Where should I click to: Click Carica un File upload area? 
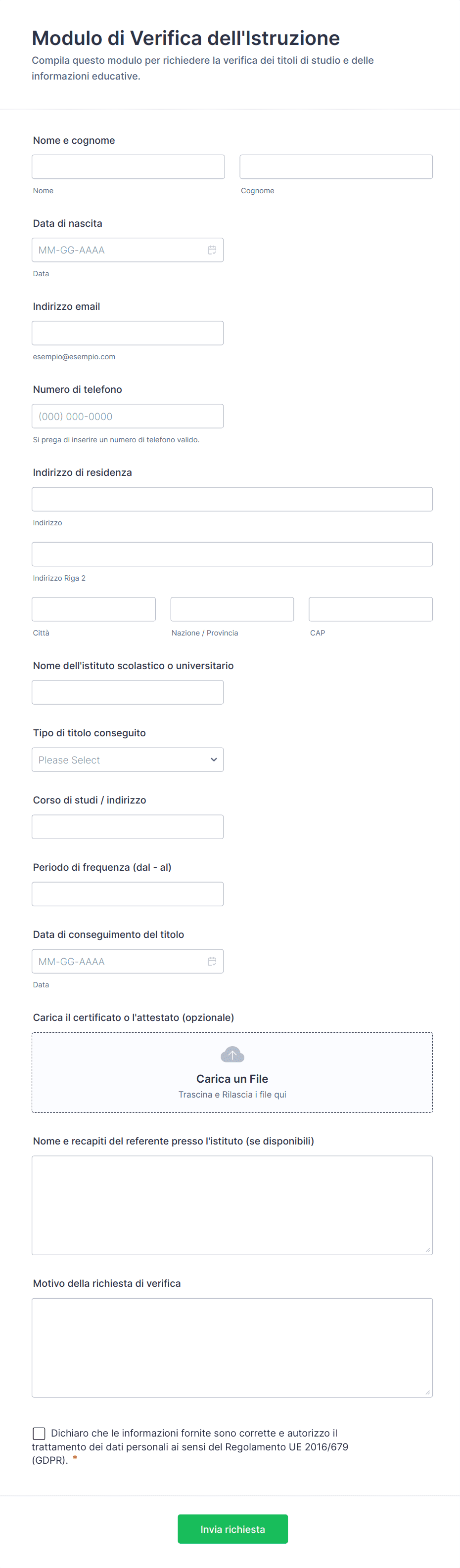[x=232, y=1079]
